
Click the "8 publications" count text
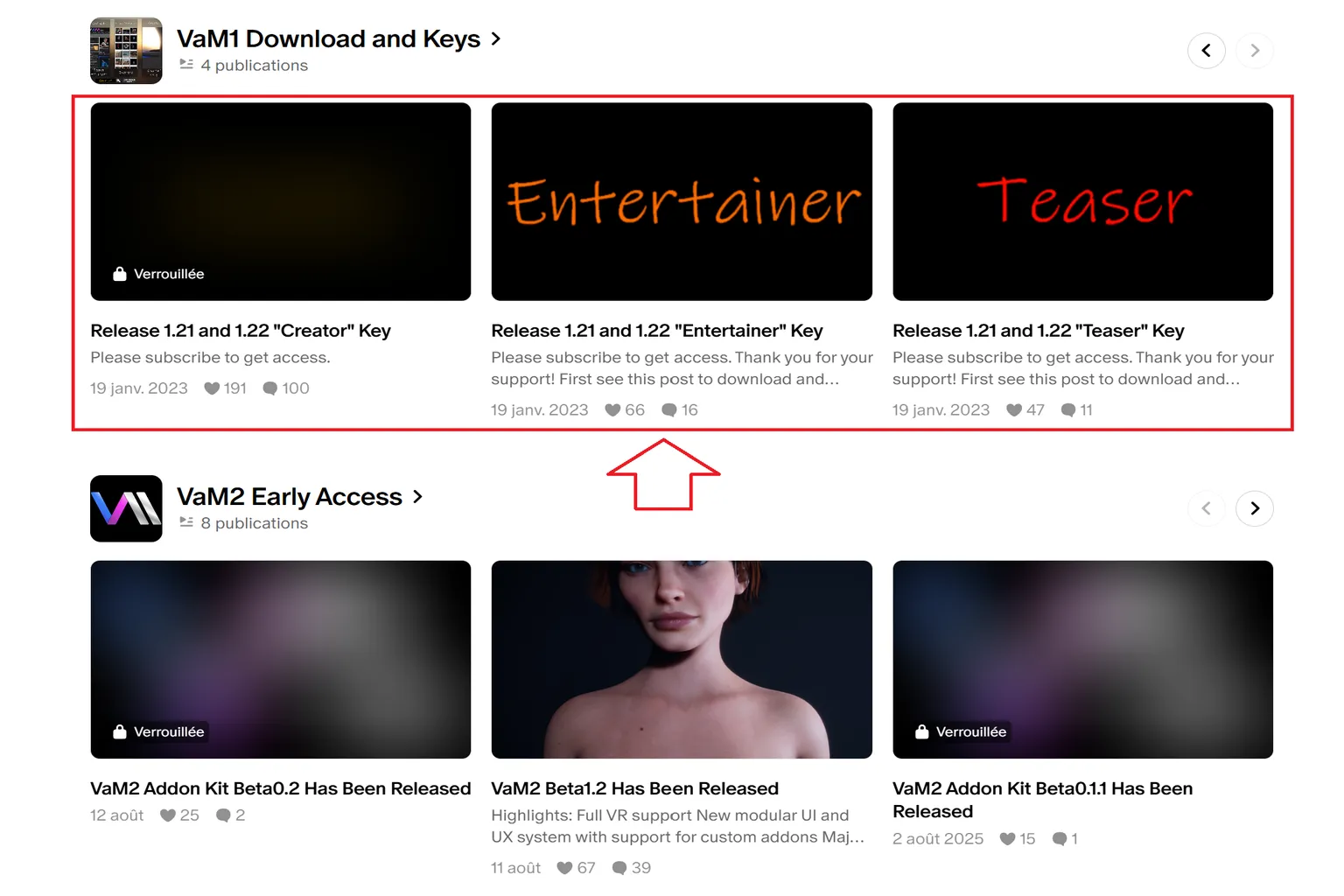point(255,523)
